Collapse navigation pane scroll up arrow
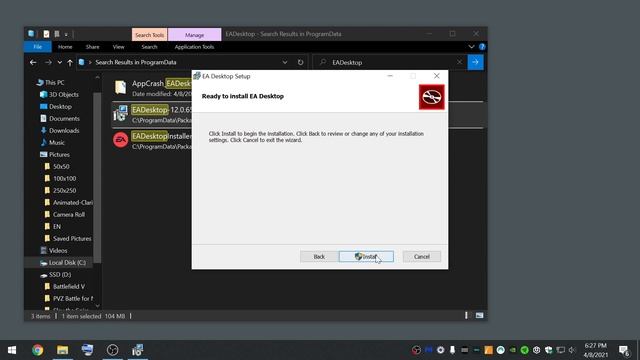The width and height of the screenshot is (640, 360). pyautogui.click(x=97, y=77)
